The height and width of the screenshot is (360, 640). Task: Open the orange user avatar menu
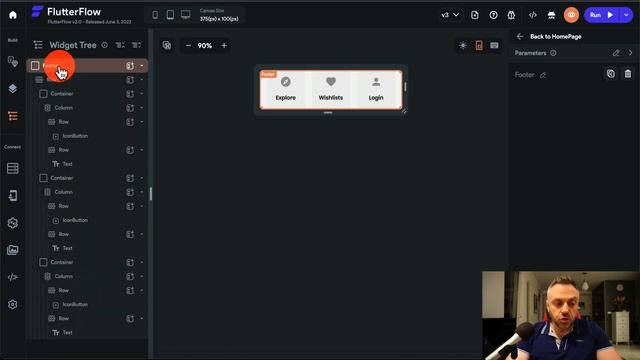click(571, 15)
